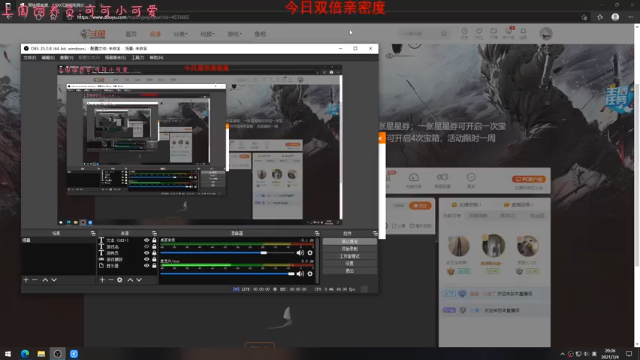The height and width of the screenshot is (360, 640).
Task: Go to the 直播 tab on Douyu
Action: point(155,34)
